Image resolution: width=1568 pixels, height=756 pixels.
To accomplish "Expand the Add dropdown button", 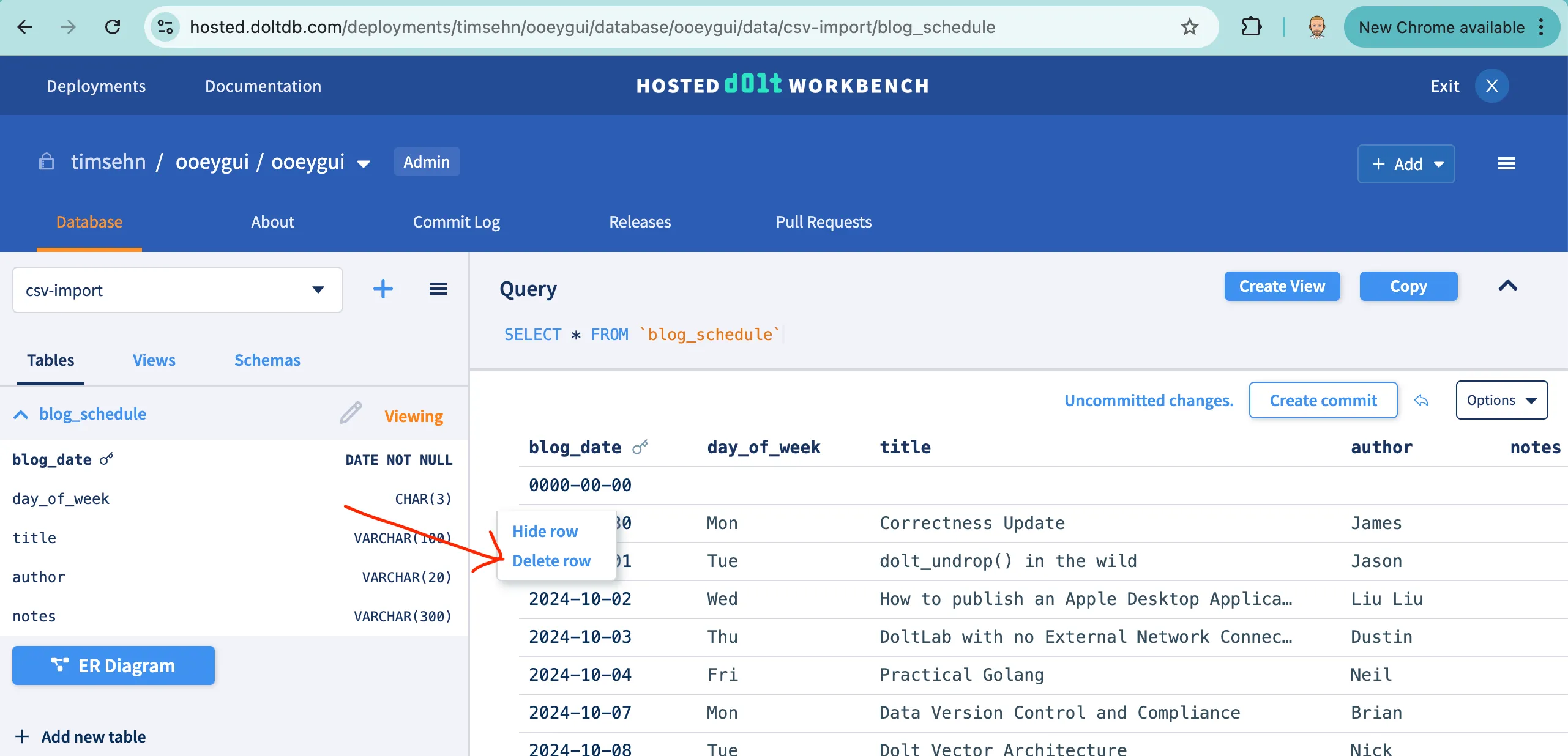I will 1406,164.
